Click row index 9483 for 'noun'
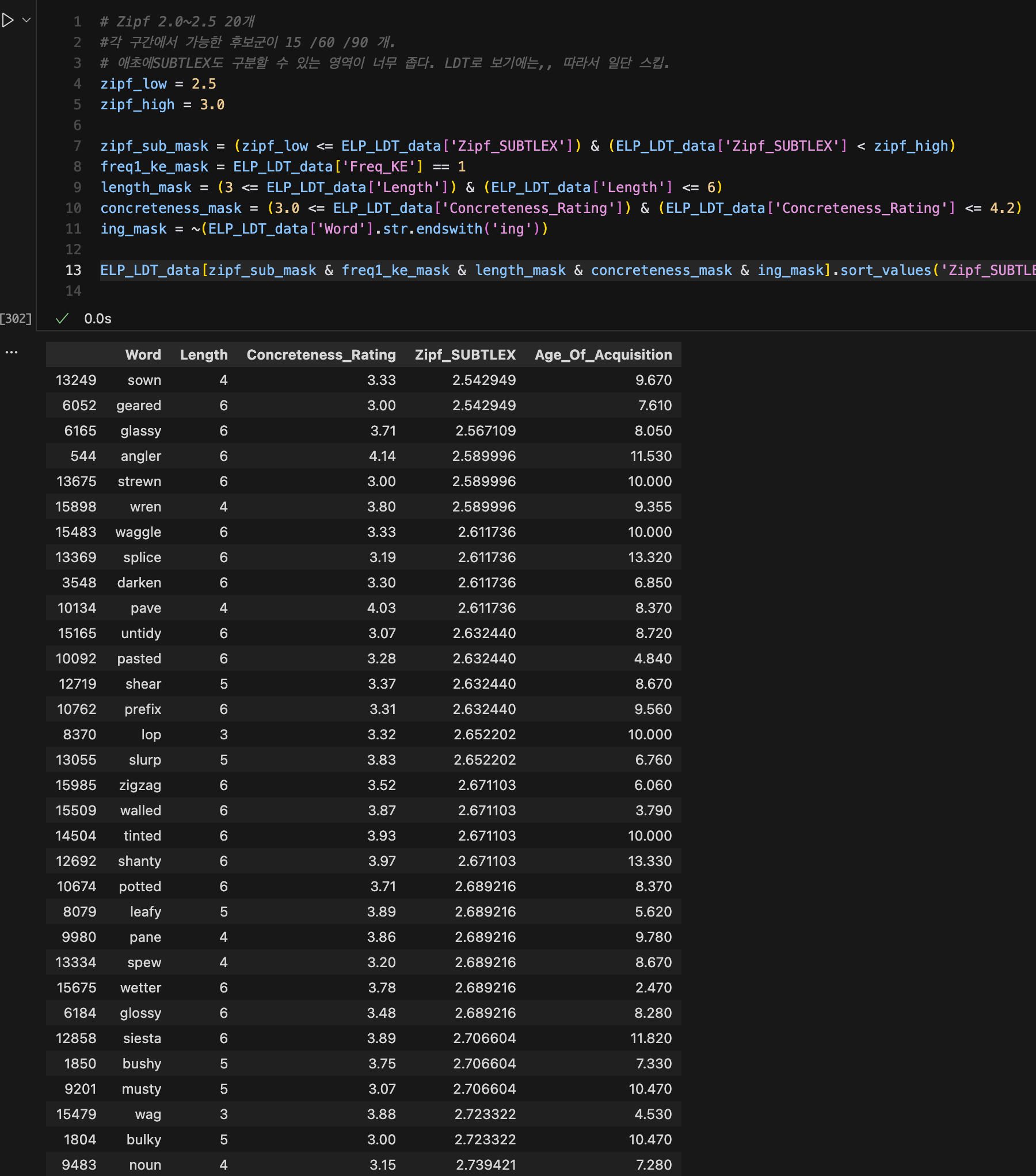The height and width of the screenshot is (1176, 1036). point(79,1165)
